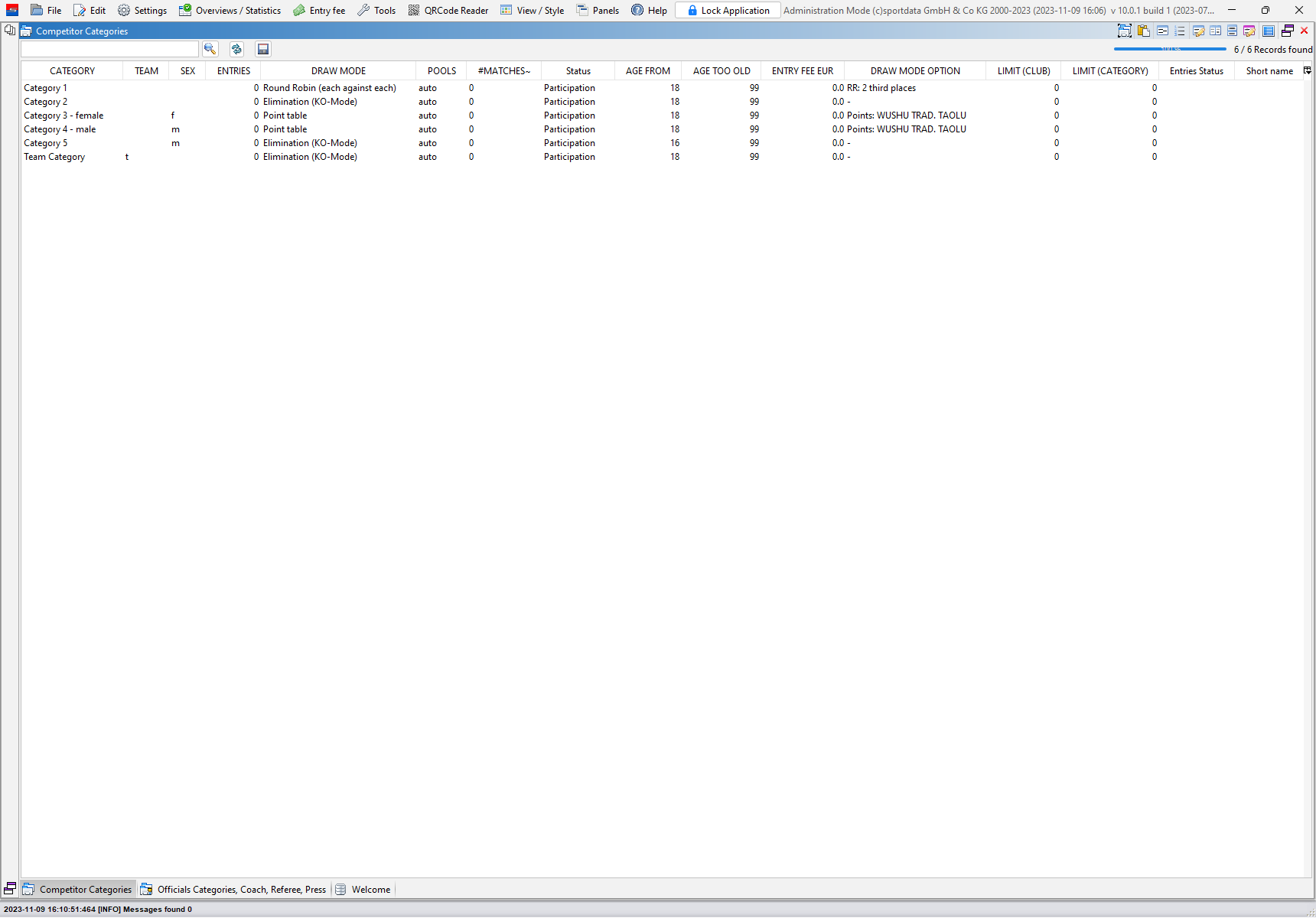
Task: Click the stacked pages icon beside panel title
Action: 10,31
